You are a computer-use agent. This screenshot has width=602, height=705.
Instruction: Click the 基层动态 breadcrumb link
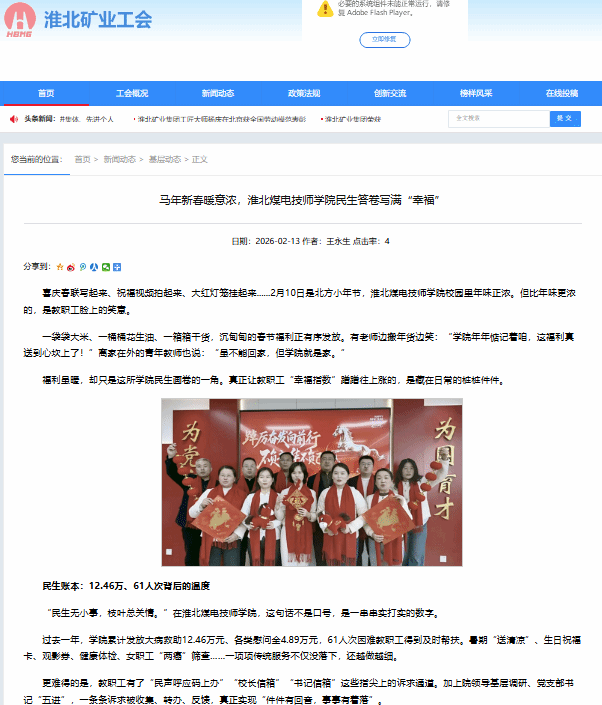pos(165,159)
